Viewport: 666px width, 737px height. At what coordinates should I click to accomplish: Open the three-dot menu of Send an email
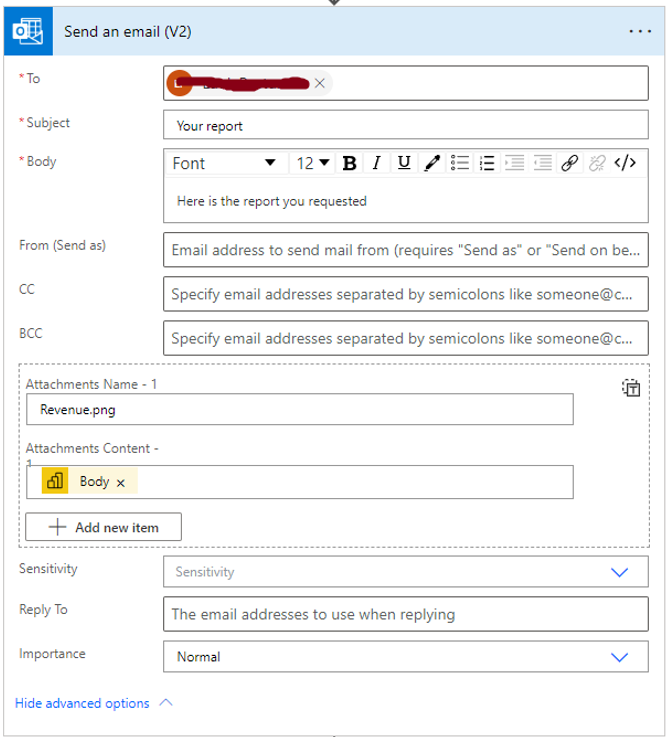(639, 32)
